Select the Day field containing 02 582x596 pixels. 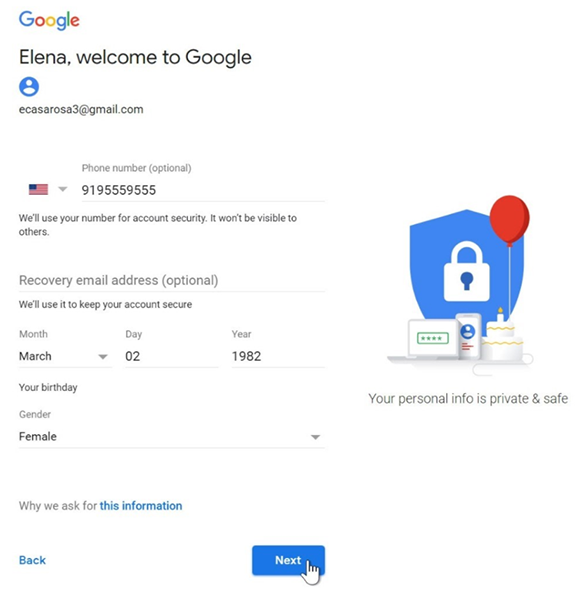[171, 356]
